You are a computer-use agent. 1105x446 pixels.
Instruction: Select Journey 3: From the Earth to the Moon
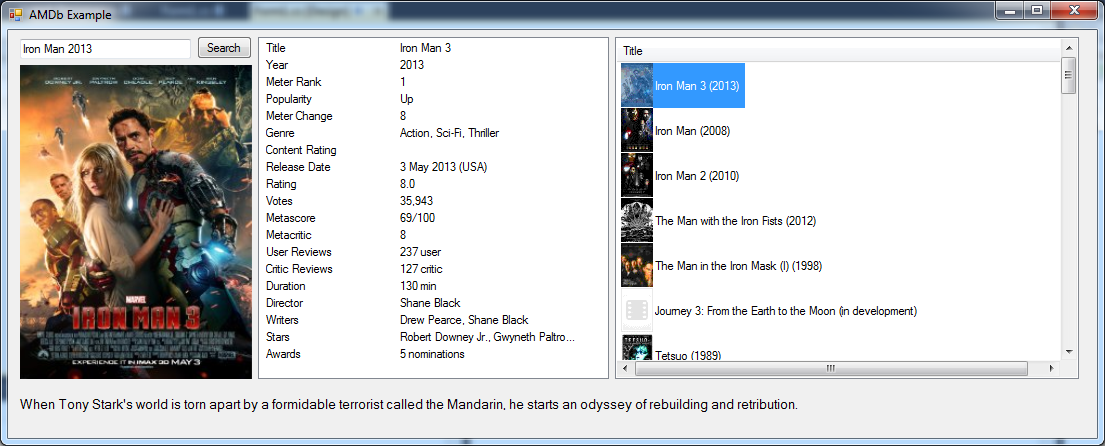[785, 311]
